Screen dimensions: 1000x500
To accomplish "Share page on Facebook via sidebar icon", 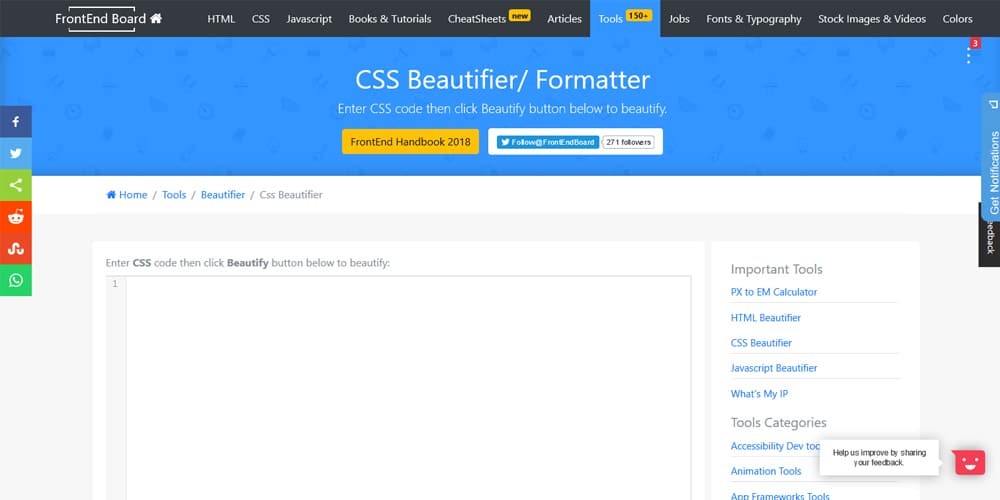I will [15, 122].
